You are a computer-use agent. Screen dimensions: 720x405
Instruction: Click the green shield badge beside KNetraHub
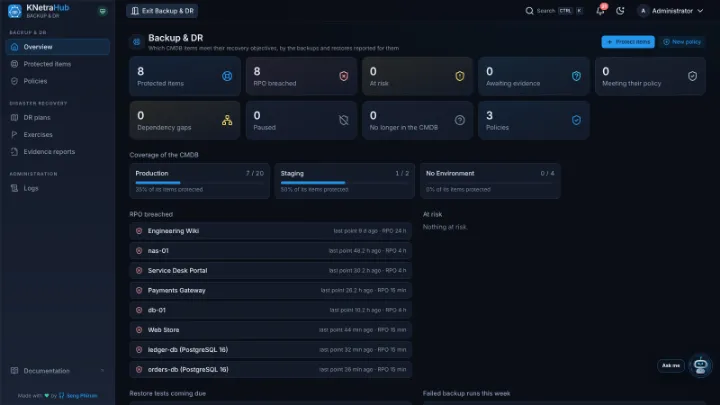tap(102, 11)
